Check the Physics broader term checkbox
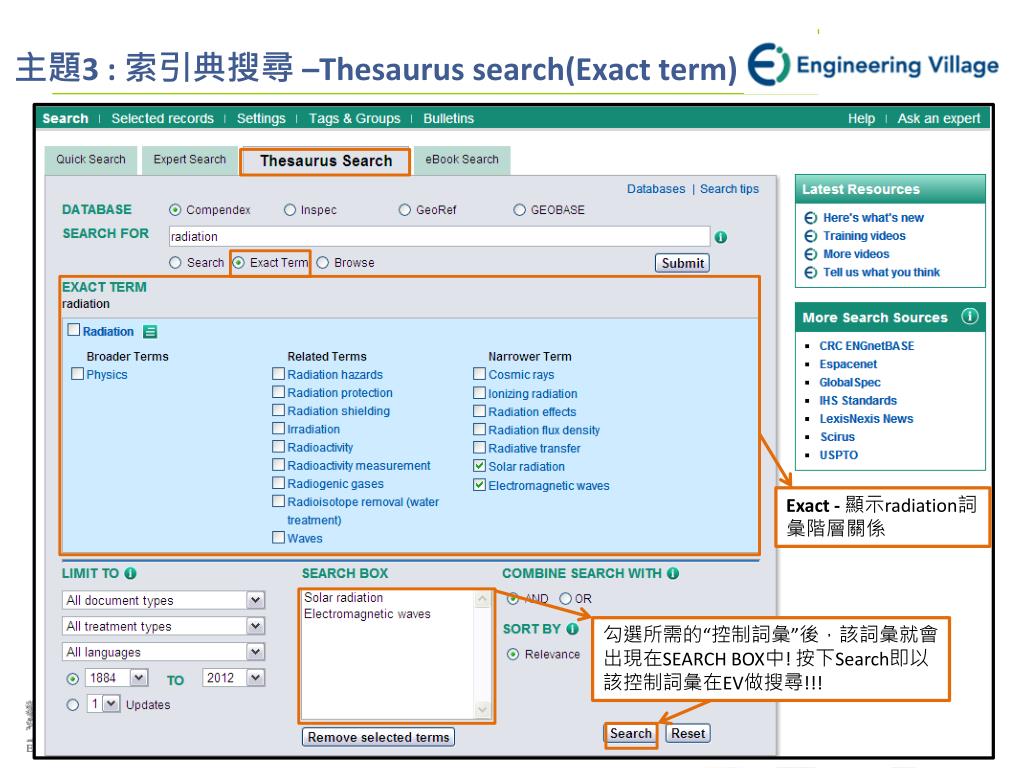The width and height of the screenshot is (1024, 768). [78, 374]
